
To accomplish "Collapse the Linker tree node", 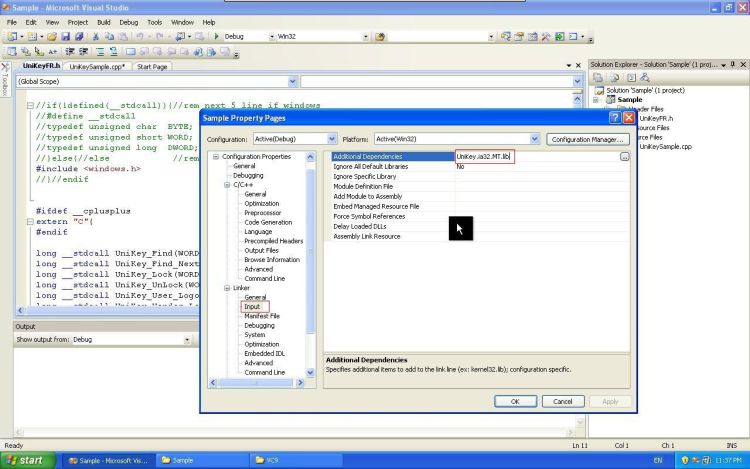I will point(227,288).
